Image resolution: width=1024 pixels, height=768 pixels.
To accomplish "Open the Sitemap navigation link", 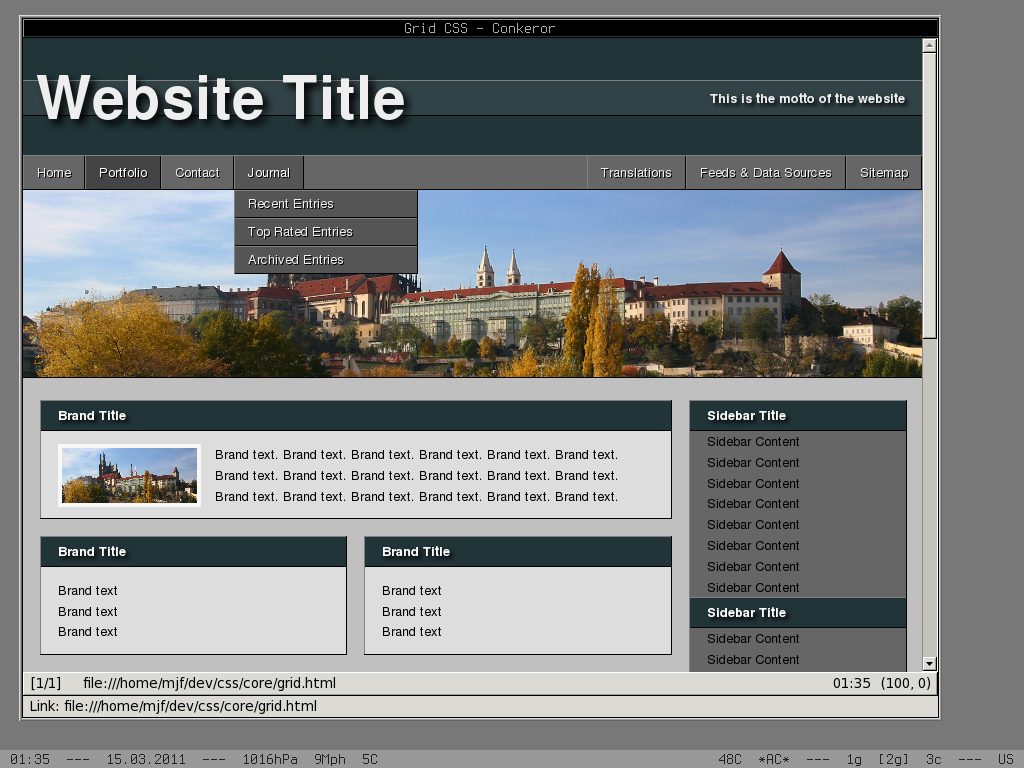I will [x=884, y=173].
